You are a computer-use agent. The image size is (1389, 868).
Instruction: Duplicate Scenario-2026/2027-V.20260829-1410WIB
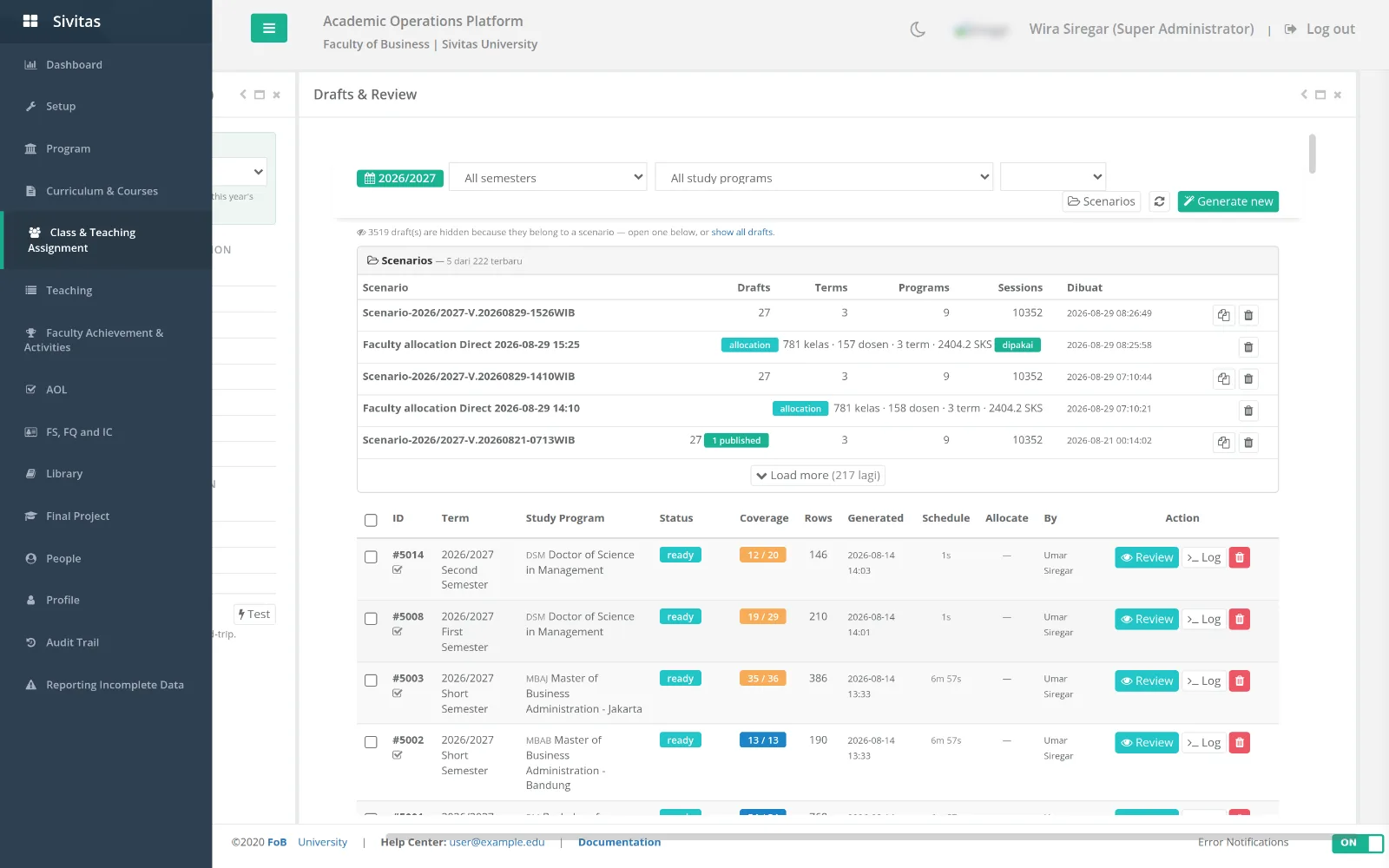click(x=1223, y=378)
